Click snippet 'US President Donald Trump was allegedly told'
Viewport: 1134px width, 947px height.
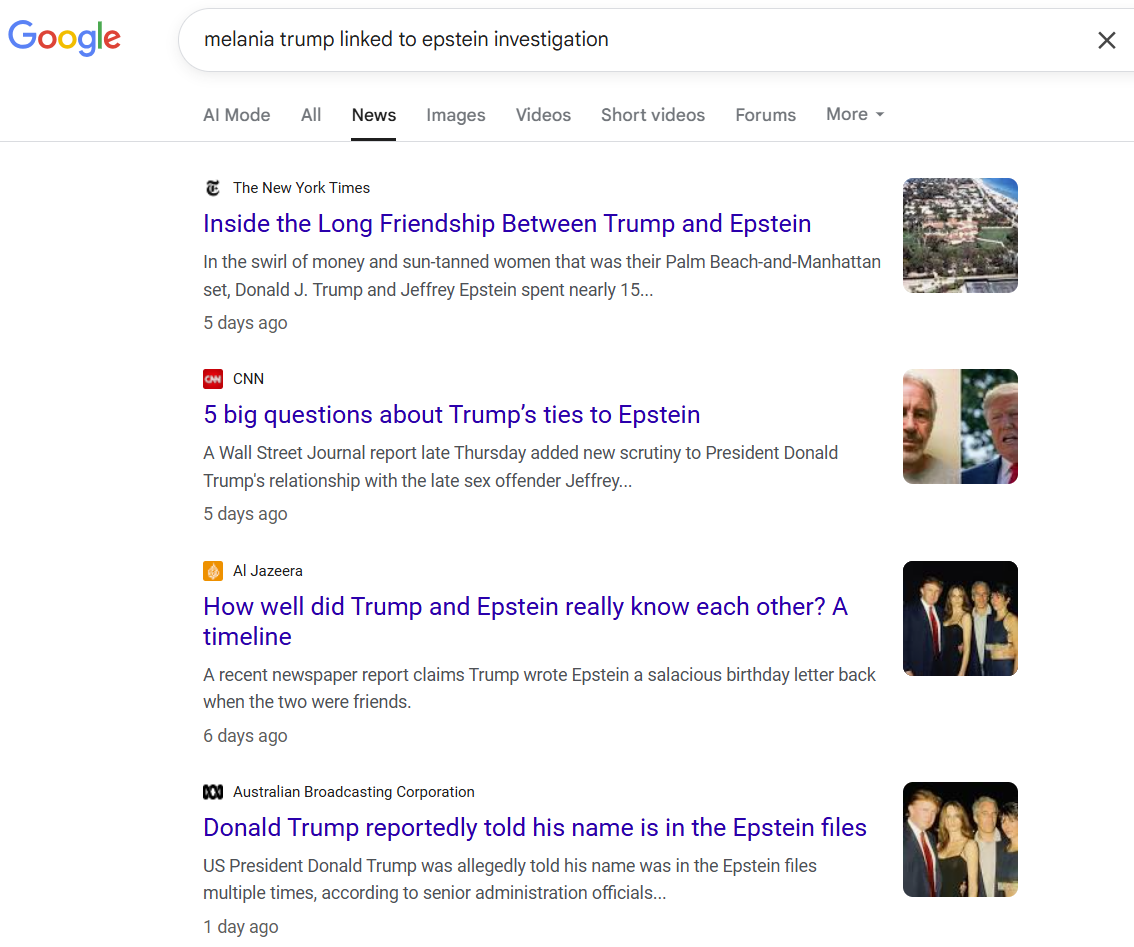(510, 879)
